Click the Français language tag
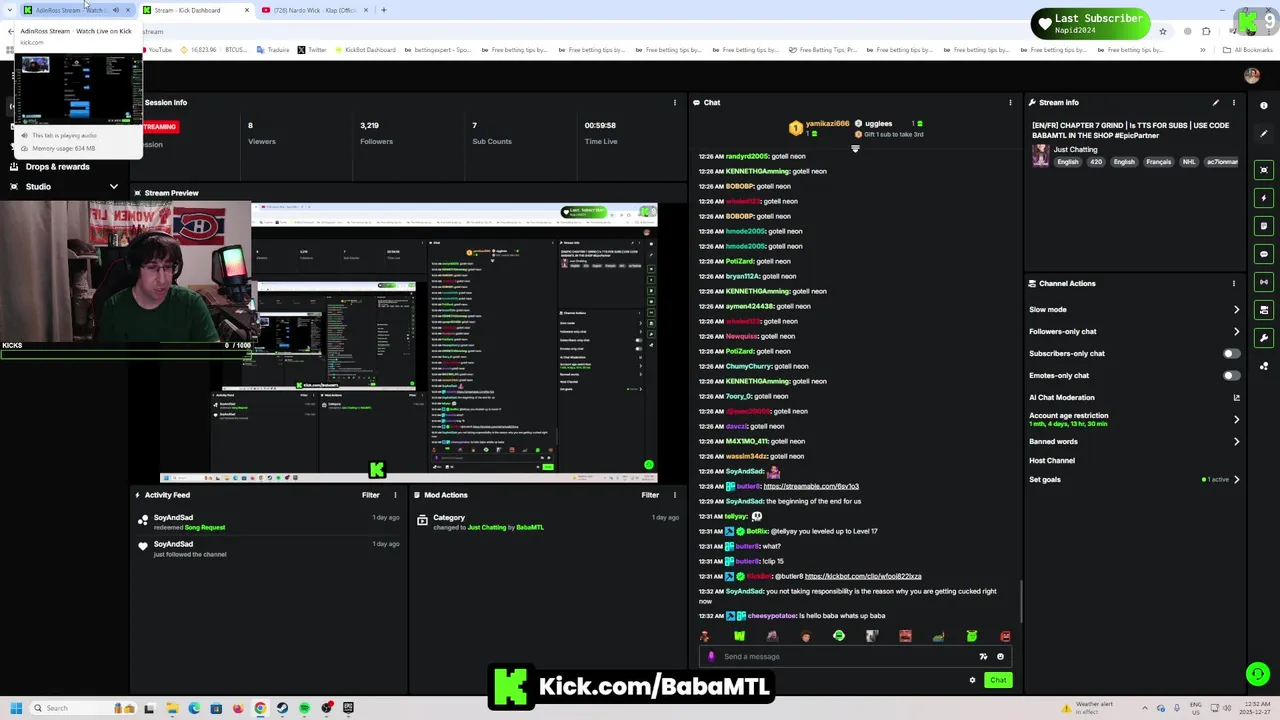The width and height of the screenshot is (1280, 720). 1158,162
